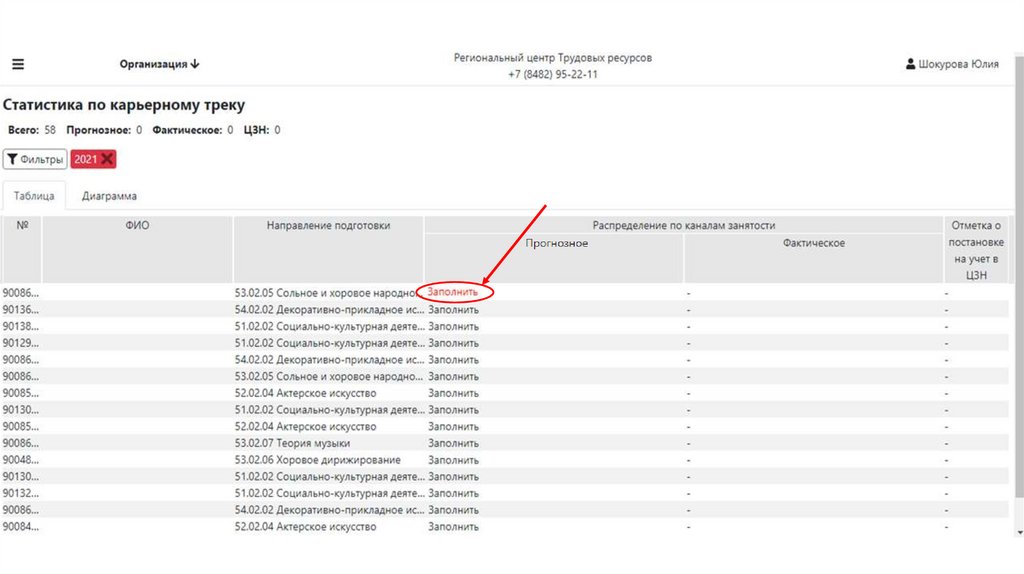Image resolution: width=1024 pixels, height=574 pixels.
Task: Click Заполнить in the 90136 row
Action: (x=453, y=310)
